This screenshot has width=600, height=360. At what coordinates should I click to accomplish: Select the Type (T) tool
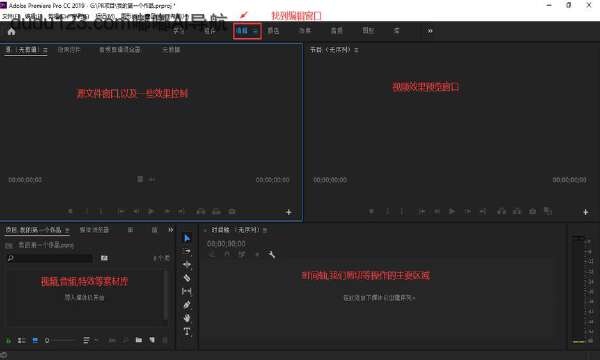(x=187, y=331)
